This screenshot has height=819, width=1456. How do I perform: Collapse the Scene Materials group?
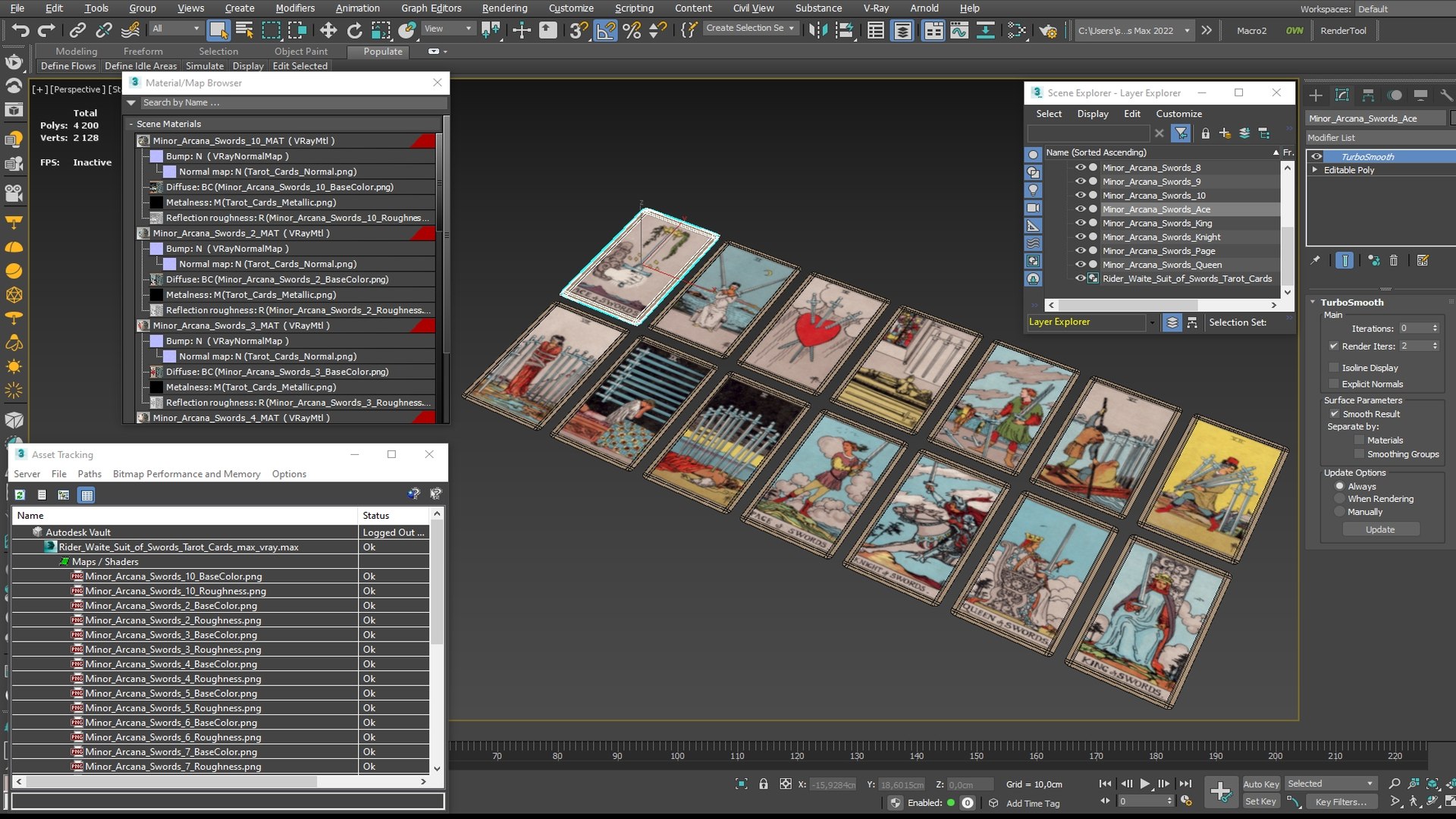coord(131,124)
